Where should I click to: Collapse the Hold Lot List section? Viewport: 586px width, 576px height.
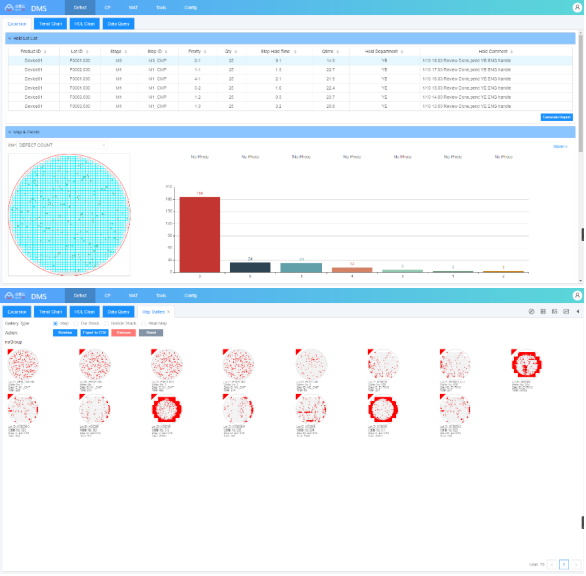10,38
